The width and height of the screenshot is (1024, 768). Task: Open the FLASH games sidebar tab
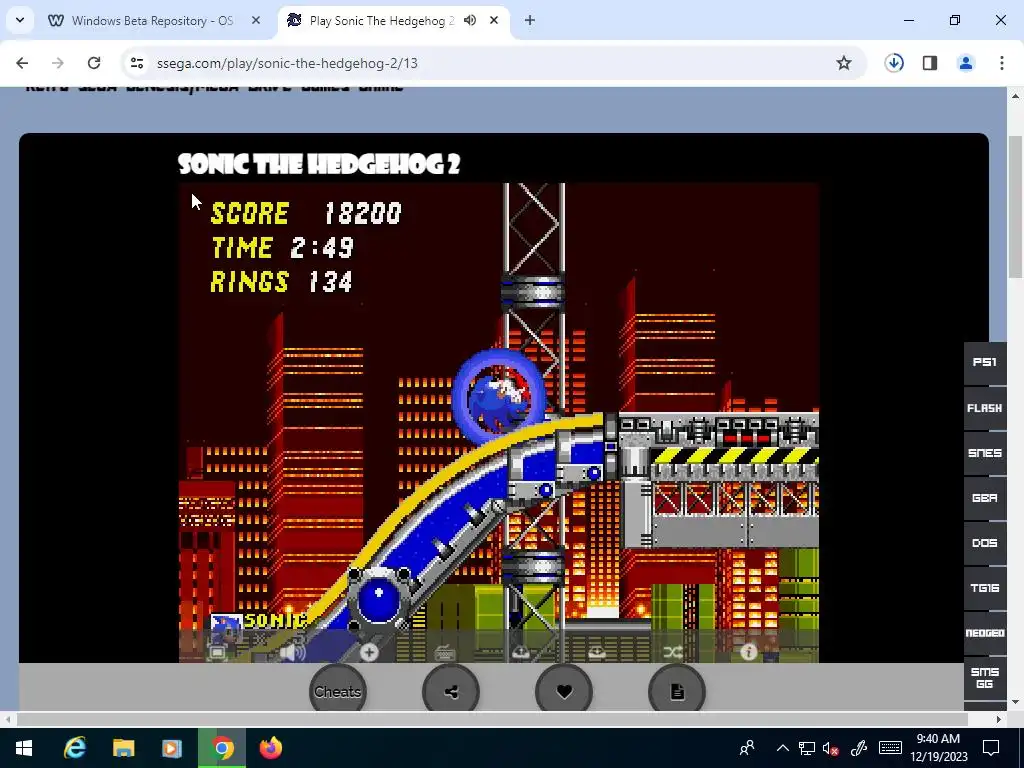click(985, 408)
